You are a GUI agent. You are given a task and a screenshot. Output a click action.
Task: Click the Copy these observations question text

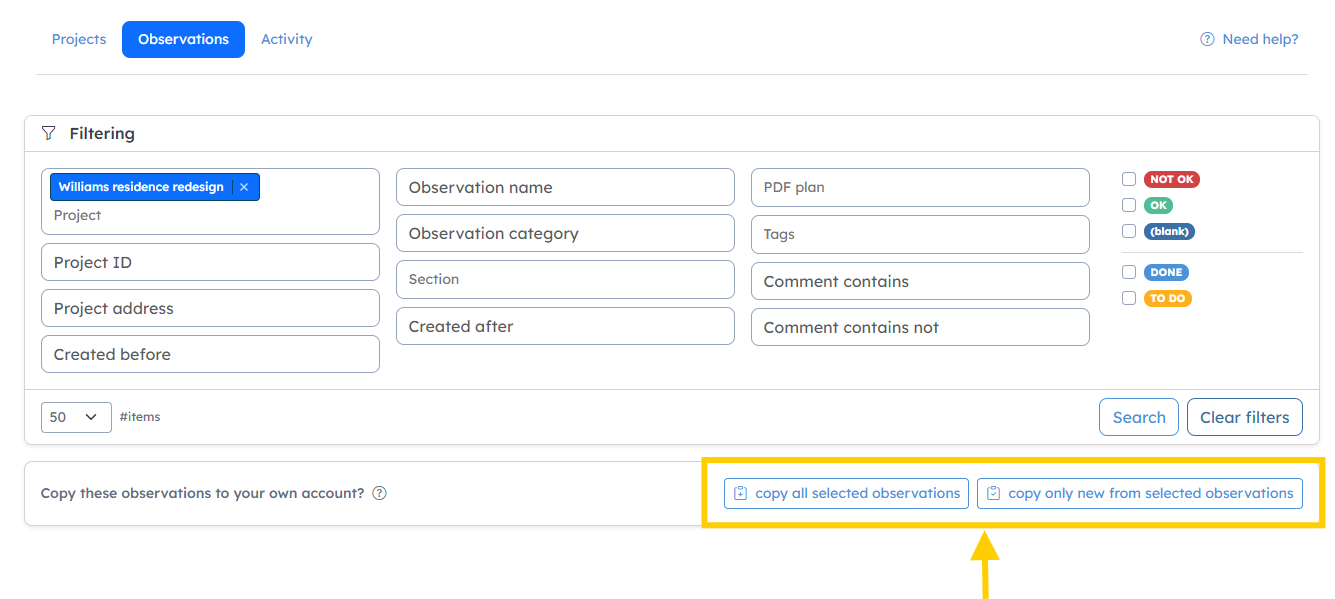(202, 493)
